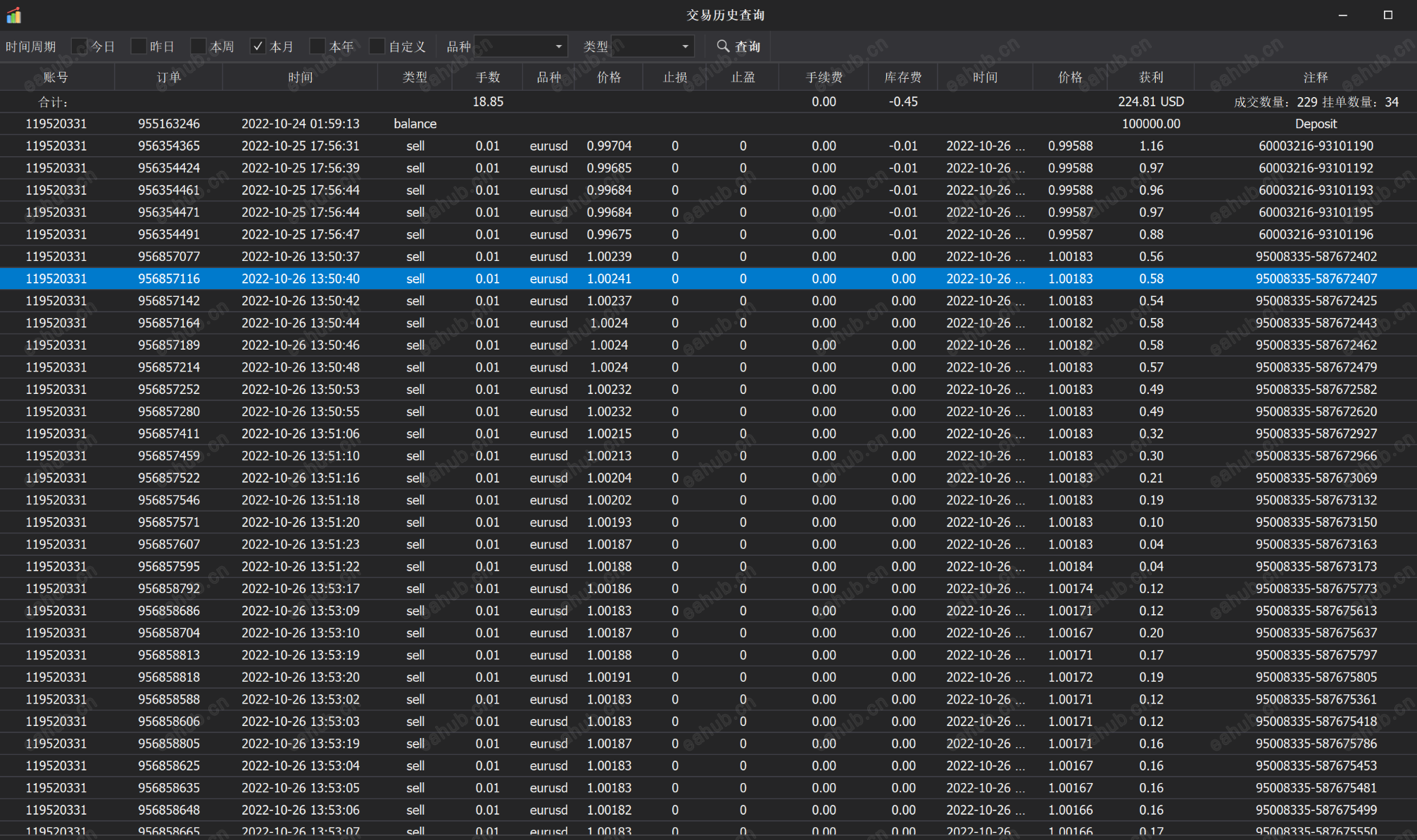
Task: Click the 手数 lots column header
Action: pos(487,77)
